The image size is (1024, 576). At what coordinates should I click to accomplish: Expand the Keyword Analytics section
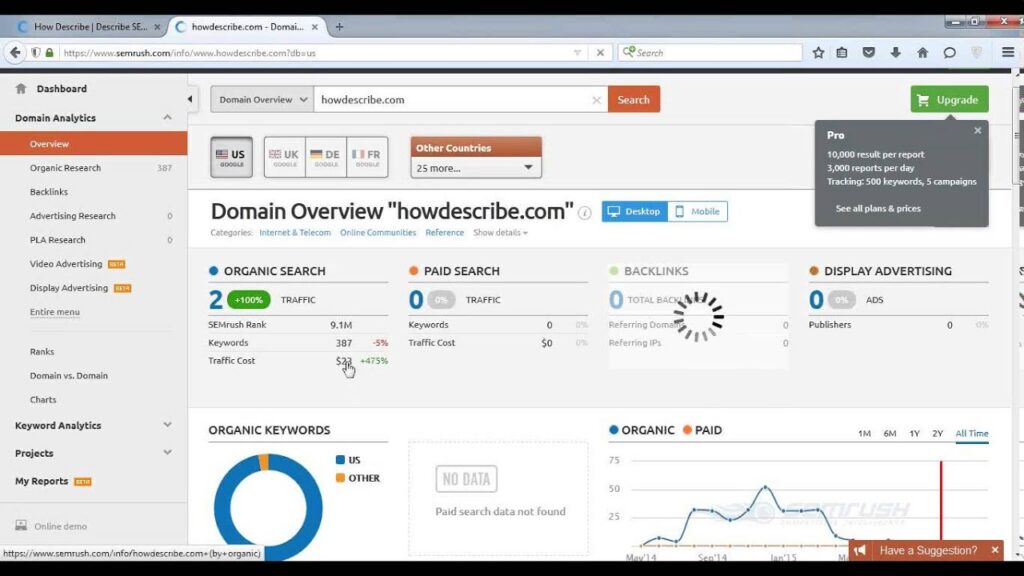(x=167, y=424)
